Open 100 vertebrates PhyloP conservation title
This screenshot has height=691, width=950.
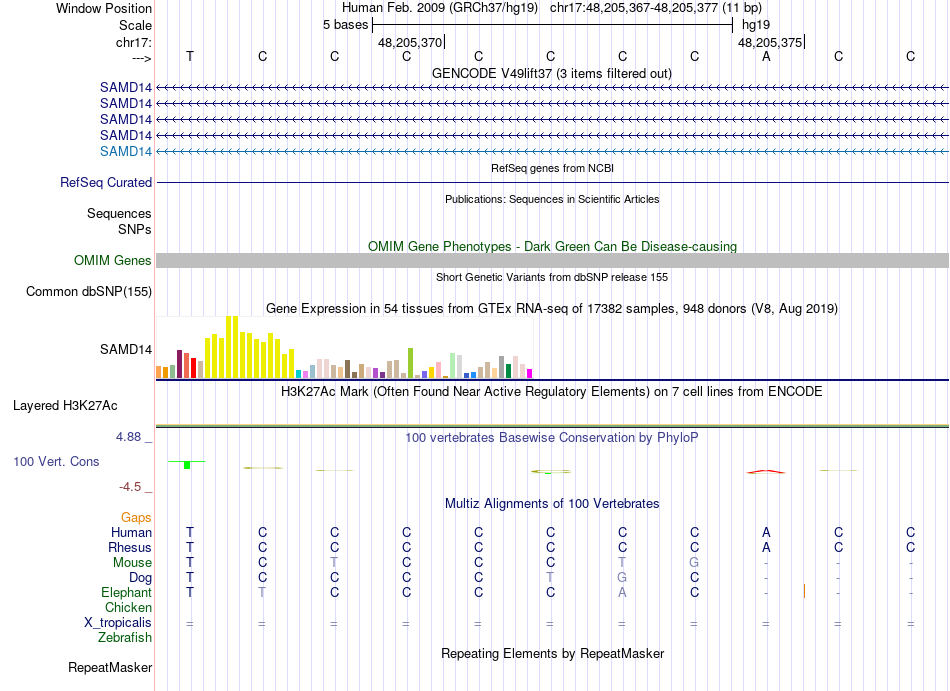point(551,437)
